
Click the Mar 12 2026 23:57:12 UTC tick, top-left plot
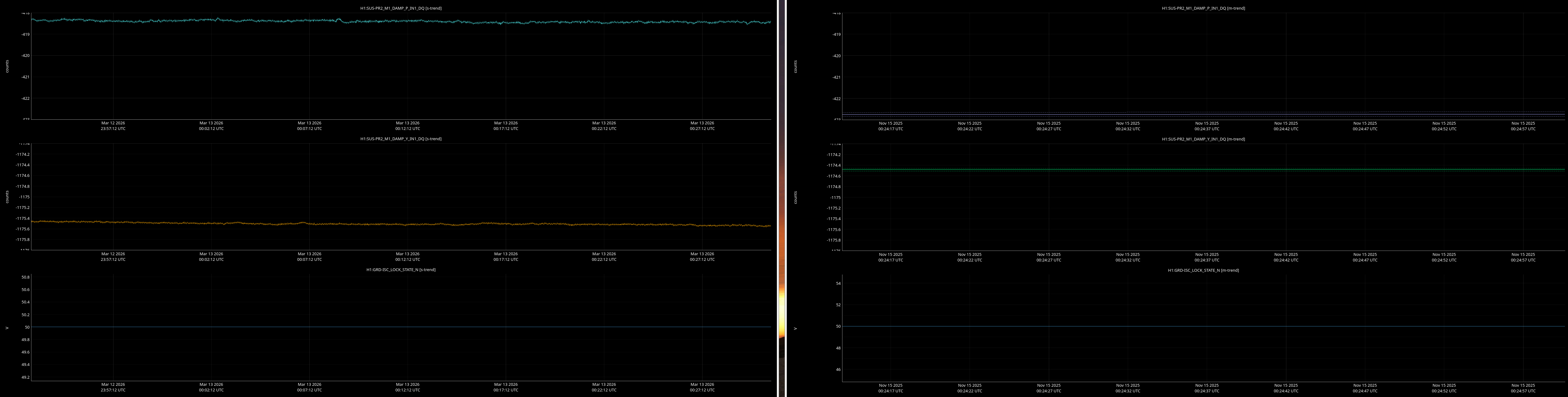pos(113,125)
